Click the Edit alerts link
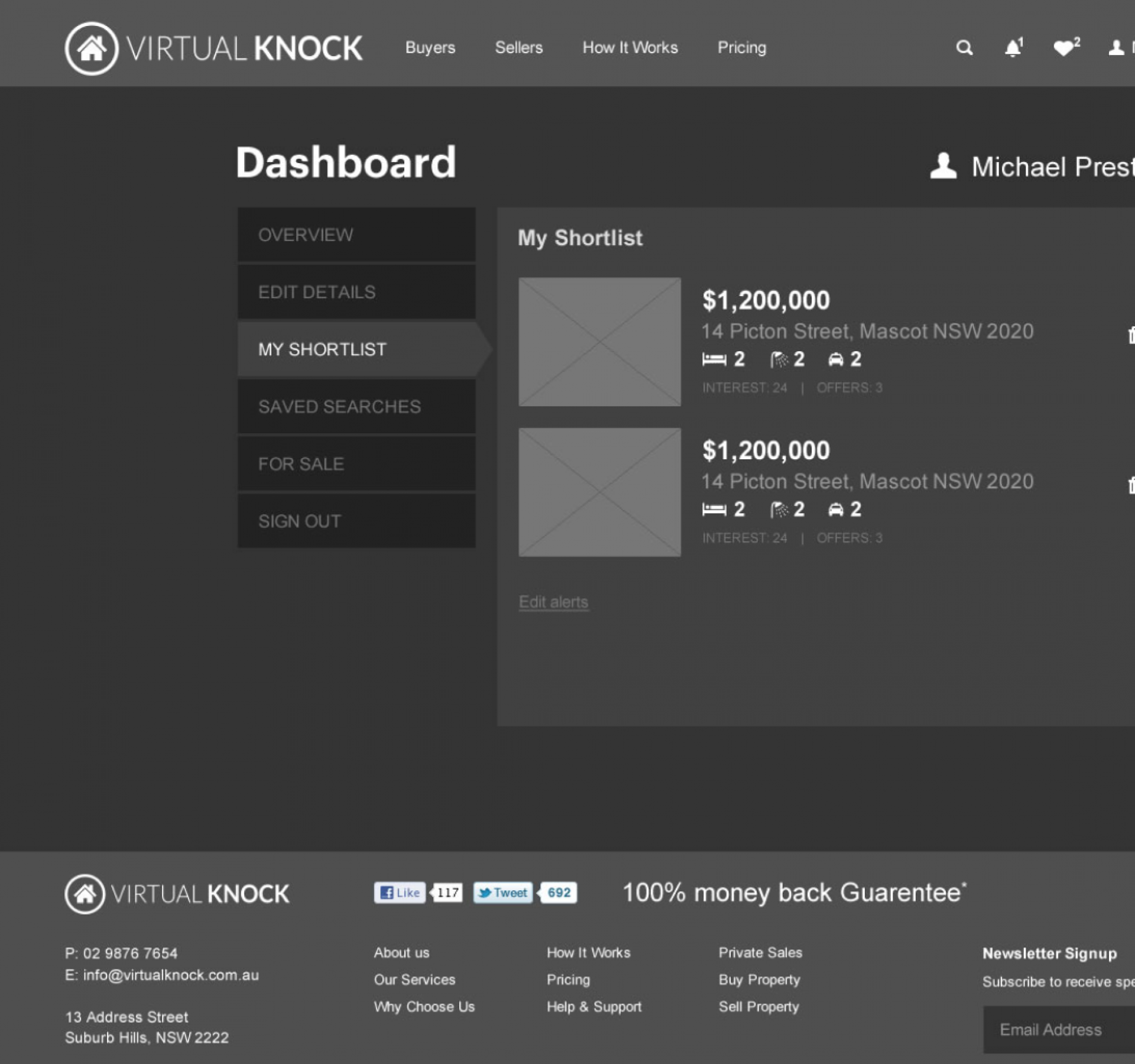Screen dimensions: 1135x1064 553,602
